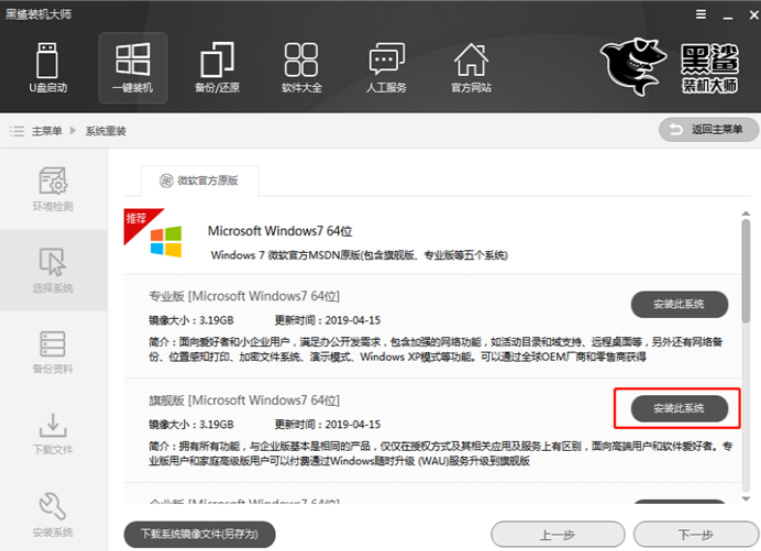This screenshot has width=761, height=551.
Task: Click the 下一步 button
Action: (x=696, y=534)
